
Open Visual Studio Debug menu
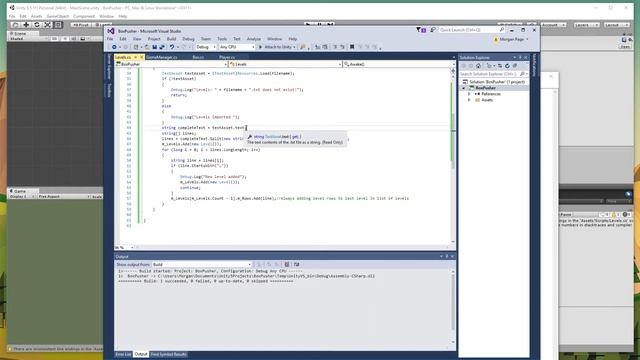tap(188, 39)
